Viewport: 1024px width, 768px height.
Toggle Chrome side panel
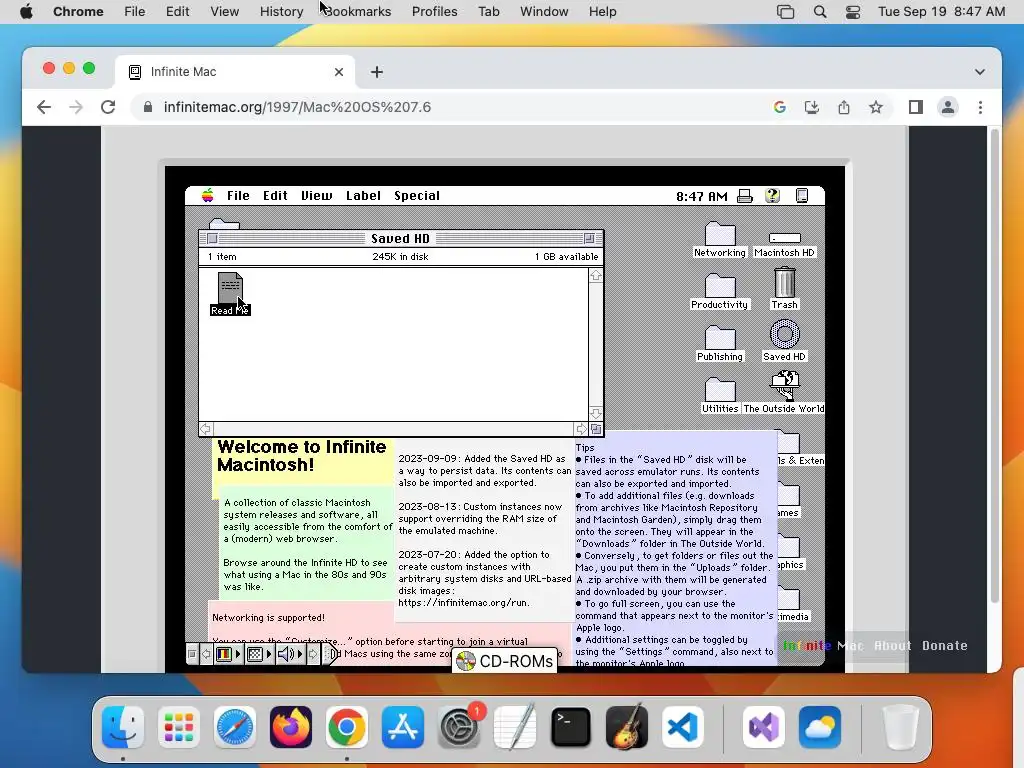[916, 107]
